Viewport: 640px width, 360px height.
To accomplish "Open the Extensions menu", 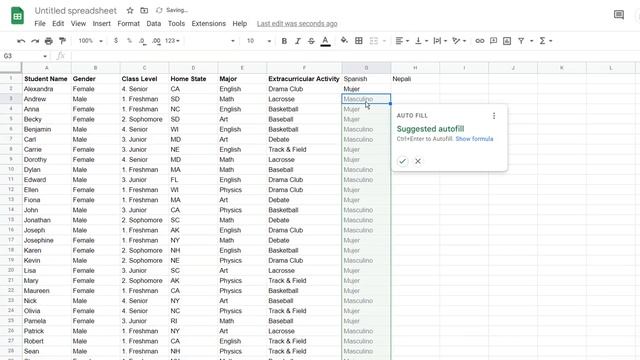I will tap(208, 24).
